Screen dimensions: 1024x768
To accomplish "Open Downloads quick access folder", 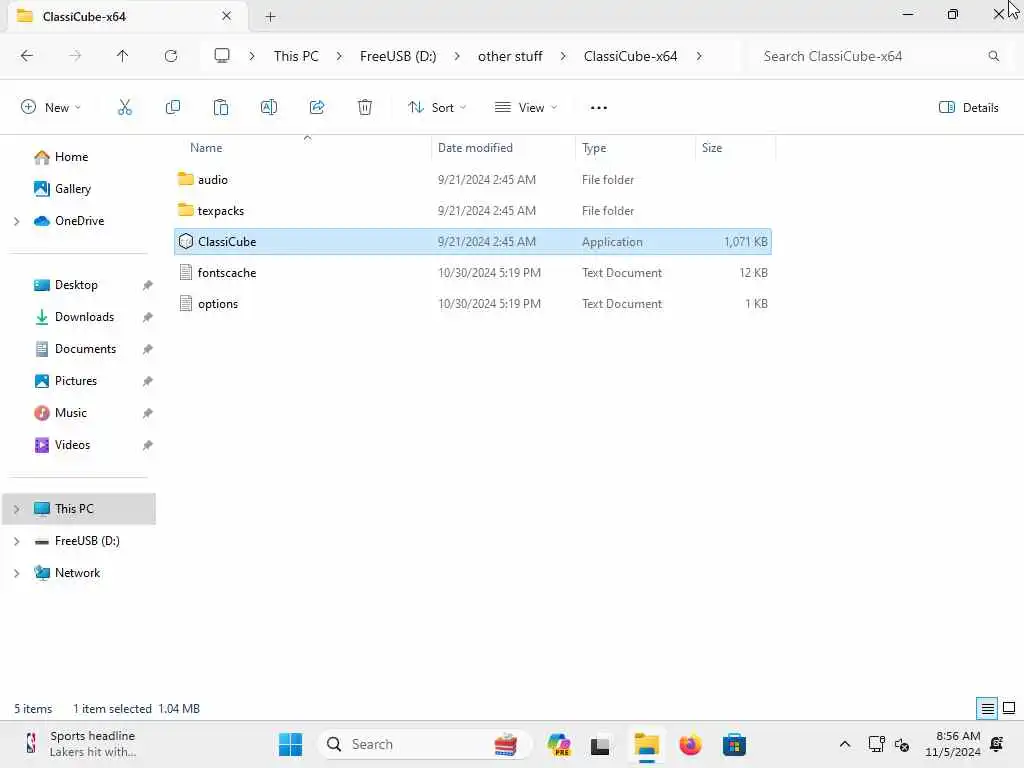I will [x=84, y=317].
